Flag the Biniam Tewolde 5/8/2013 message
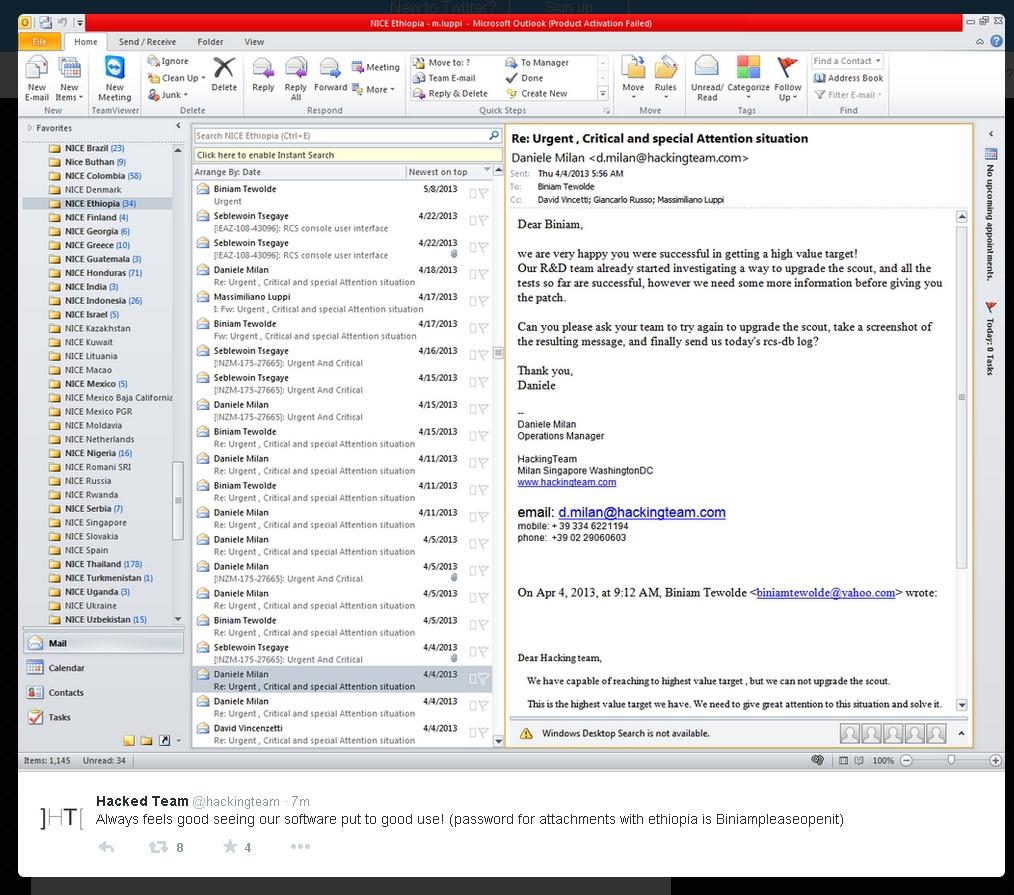 point(483,193)
